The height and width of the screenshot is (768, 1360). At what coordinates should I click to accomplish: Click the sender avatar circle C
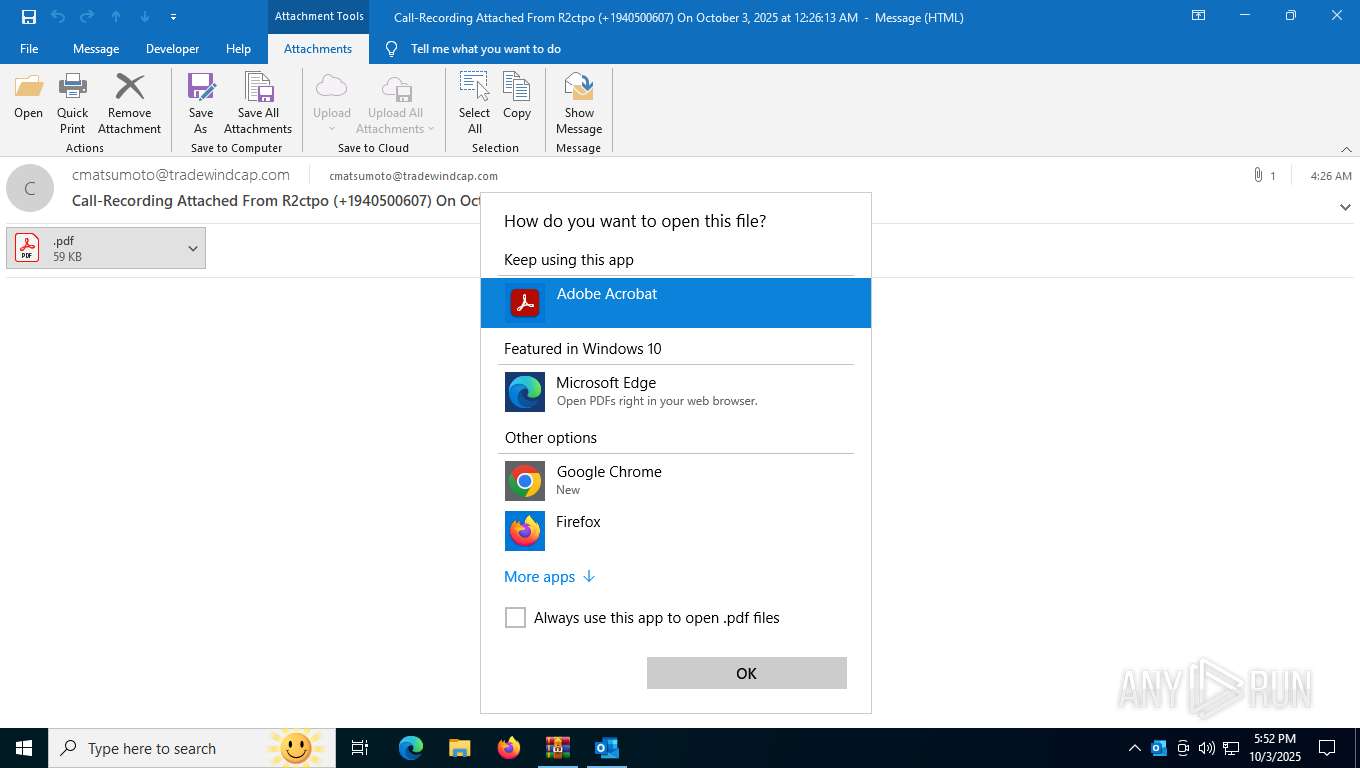pyautogui.click(x=30, y=188)
